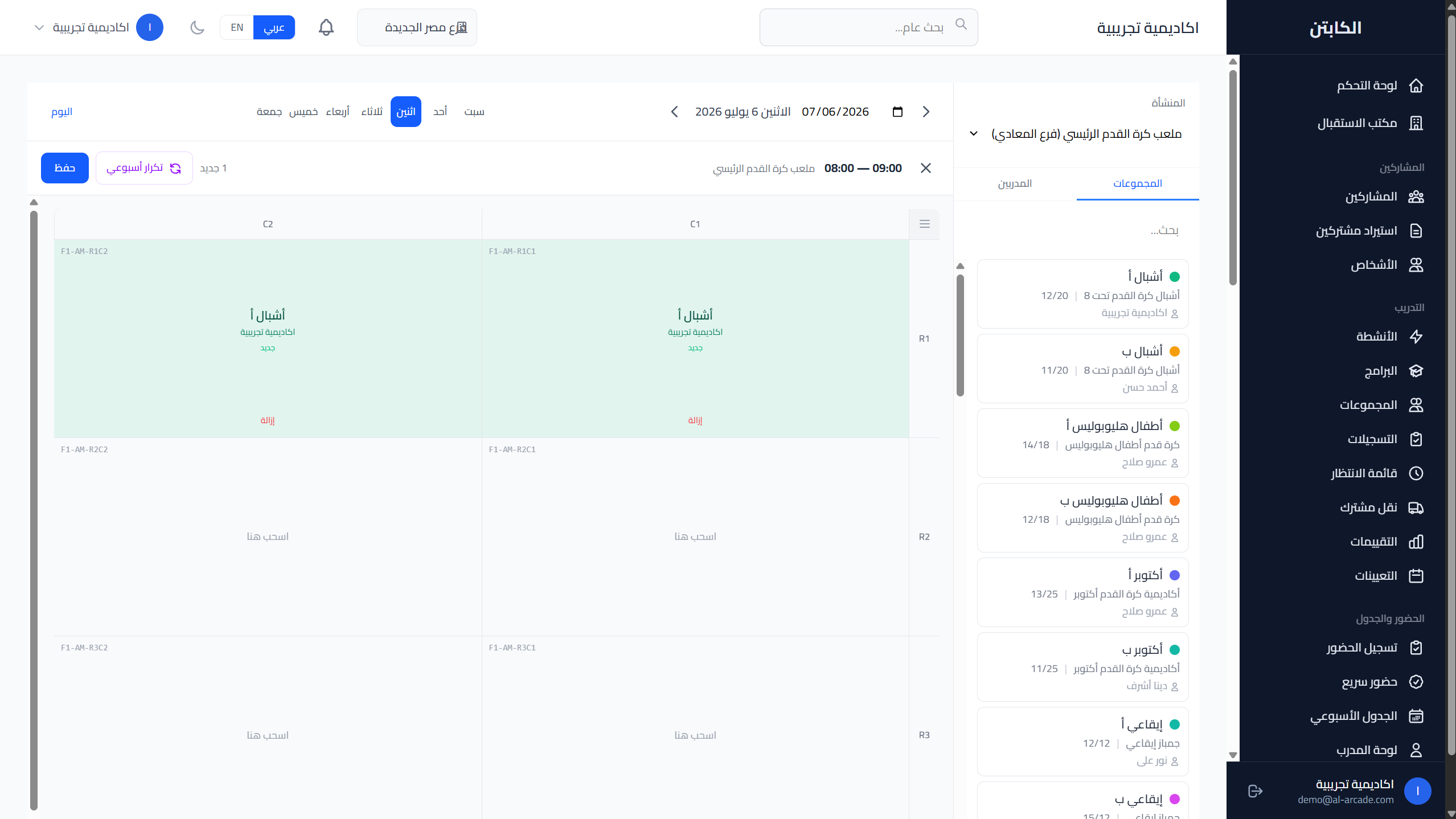1456x819 pixels.
Task: Click the drop zone F1-AM-R2C2
Action: pos(268,537)
